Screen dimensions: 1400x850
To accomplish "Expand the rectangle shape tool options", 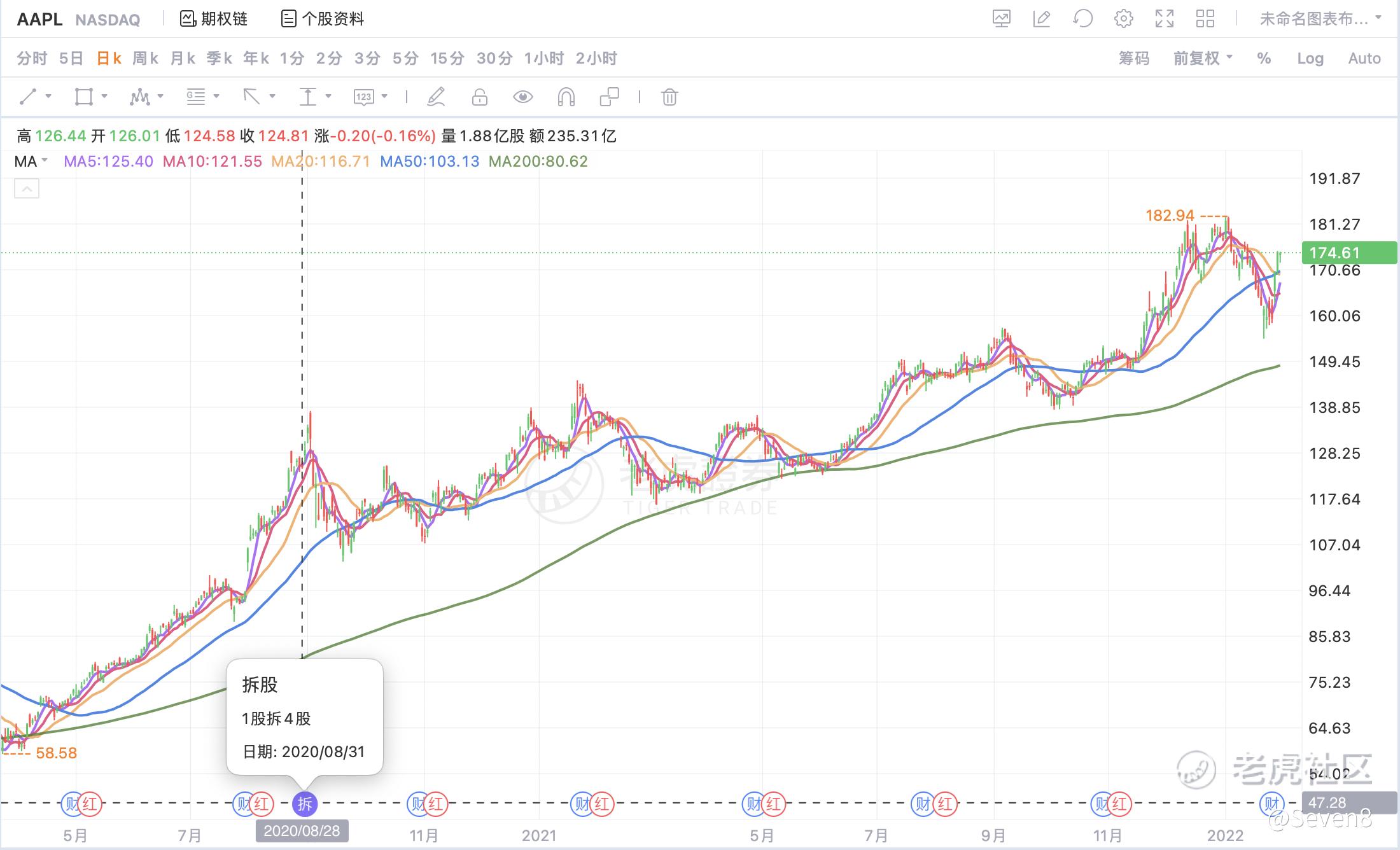I will [104, 96].
